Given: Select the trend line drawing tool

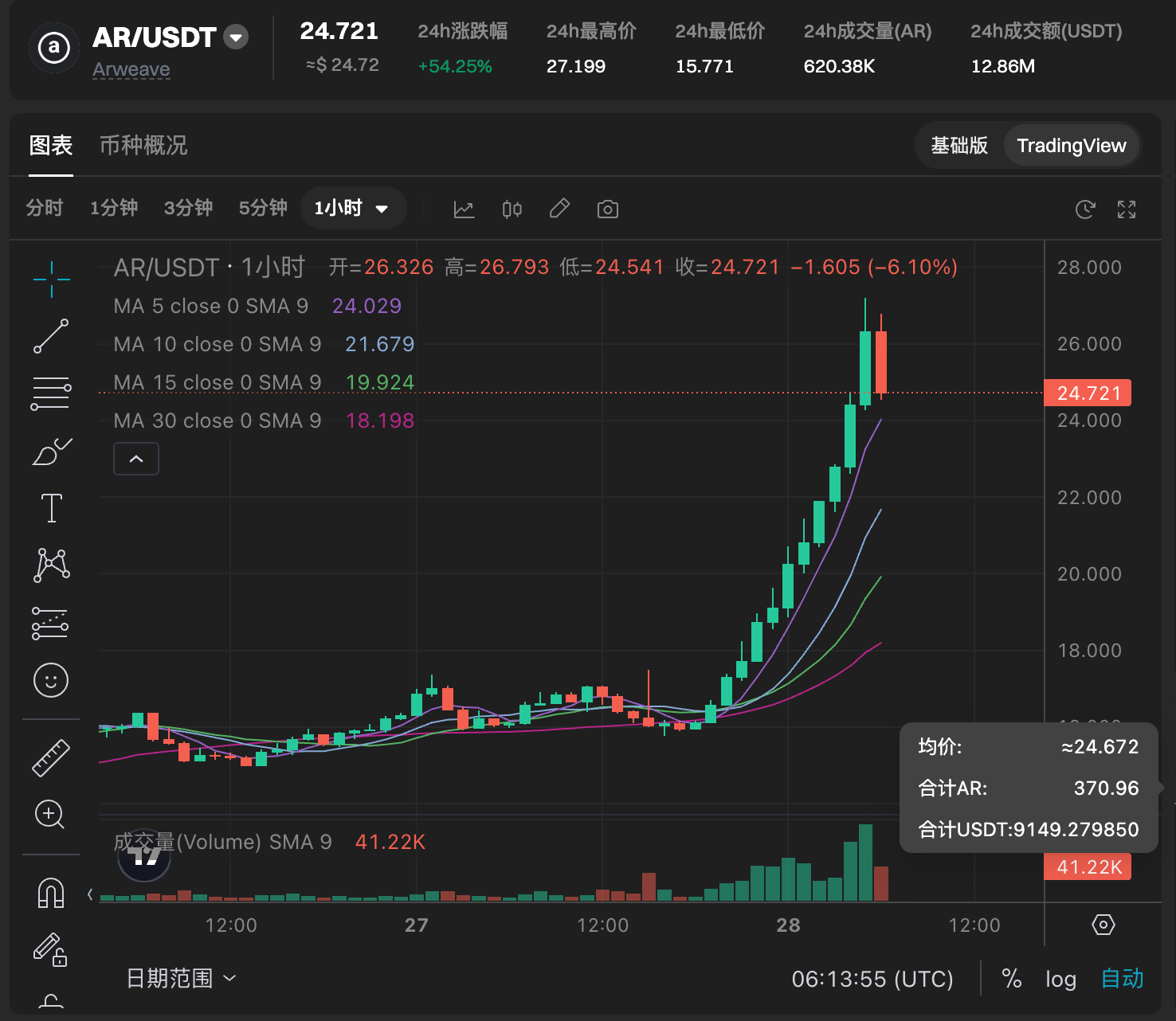Looking at the screenshot, I should click(51, 336).
